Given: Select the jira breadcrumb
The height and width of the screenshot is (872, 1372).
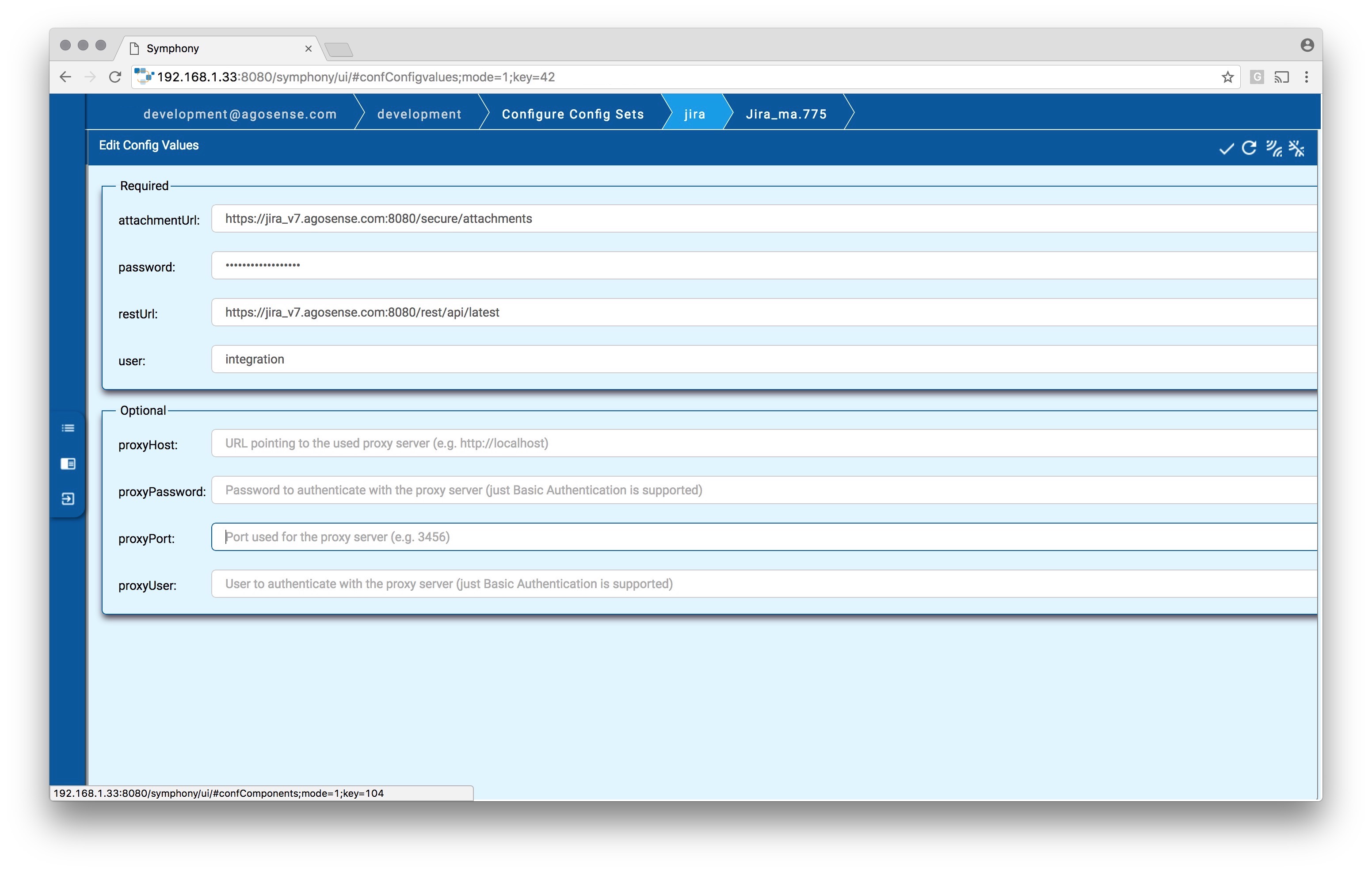Looking at the screenshot, I should point(694,114).
